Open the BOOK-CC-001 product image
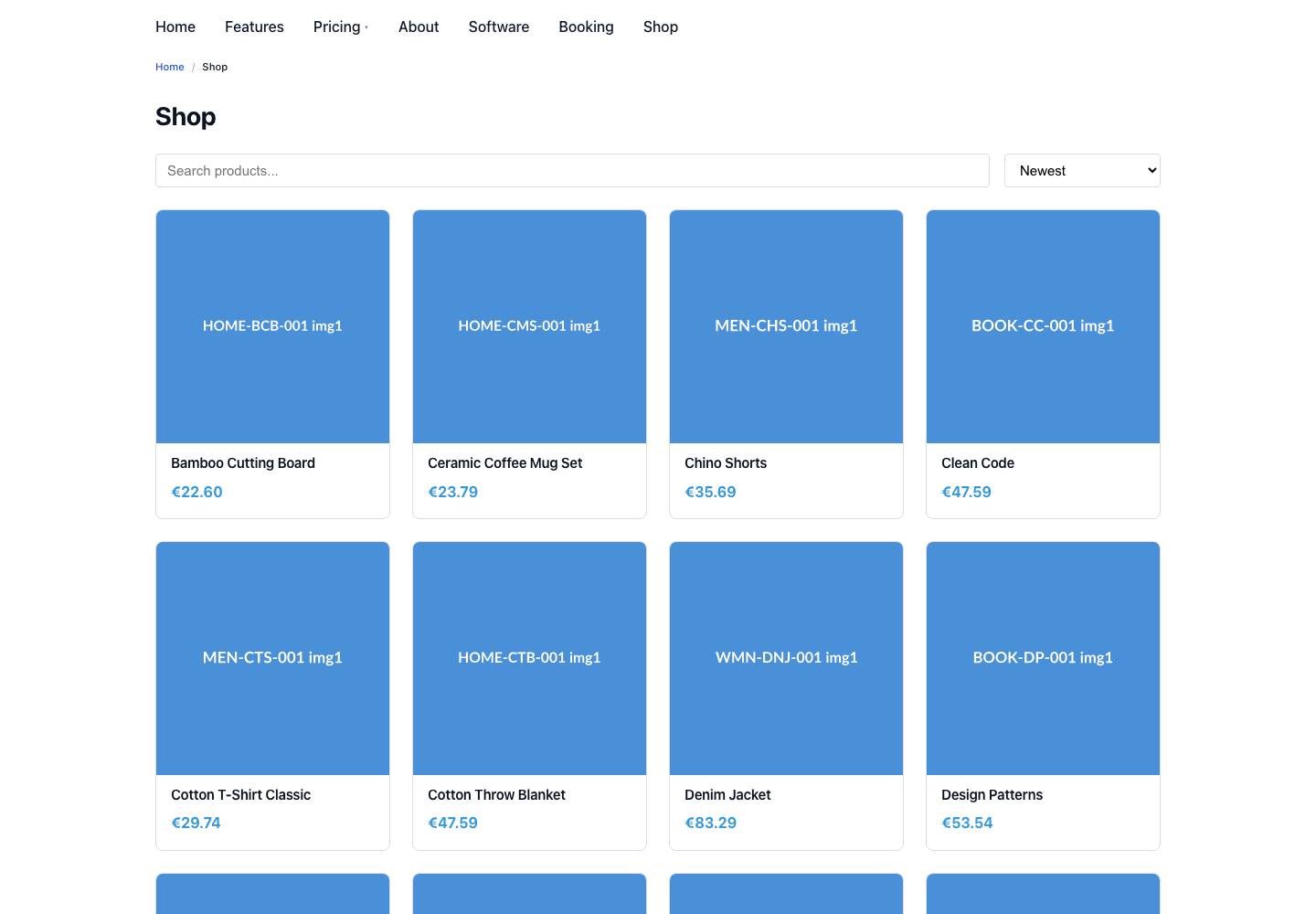 (1043, 327)
